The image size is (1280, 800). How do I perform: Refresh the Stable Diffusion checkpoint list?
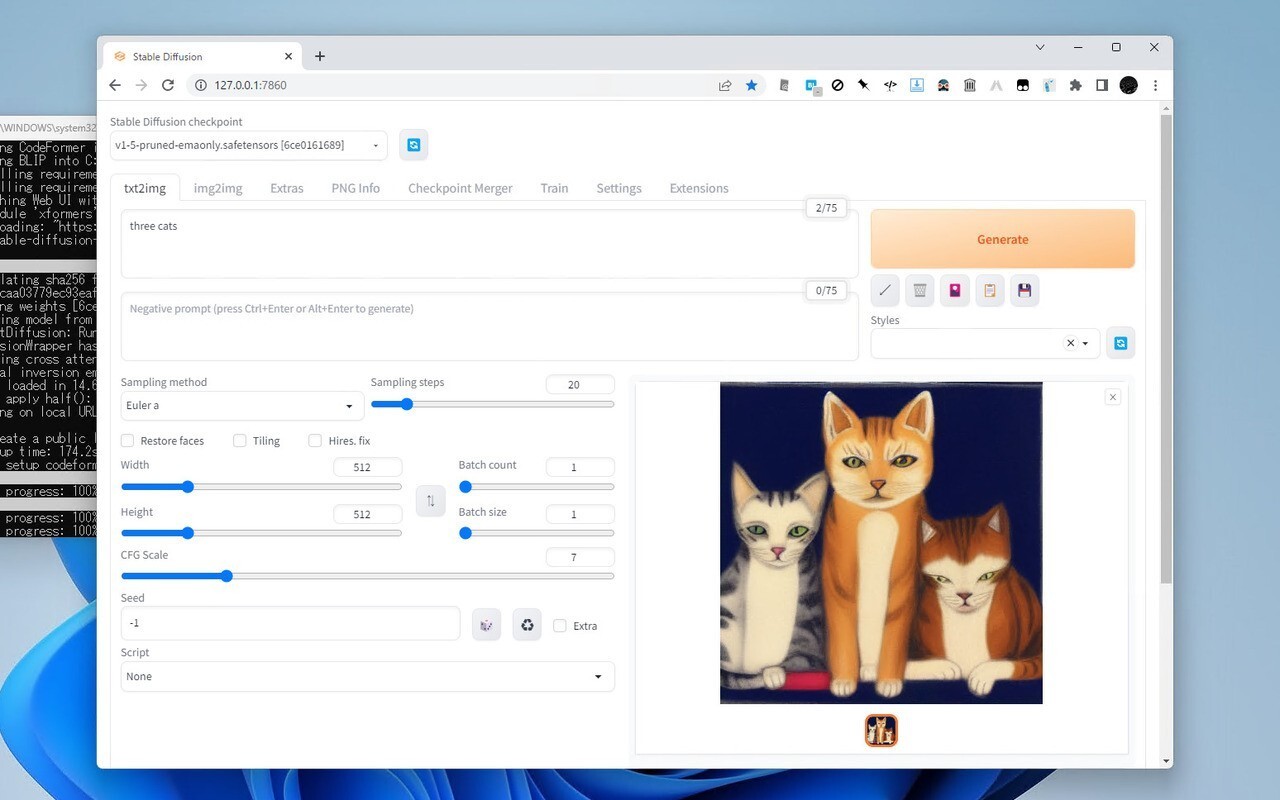point(413,144)
